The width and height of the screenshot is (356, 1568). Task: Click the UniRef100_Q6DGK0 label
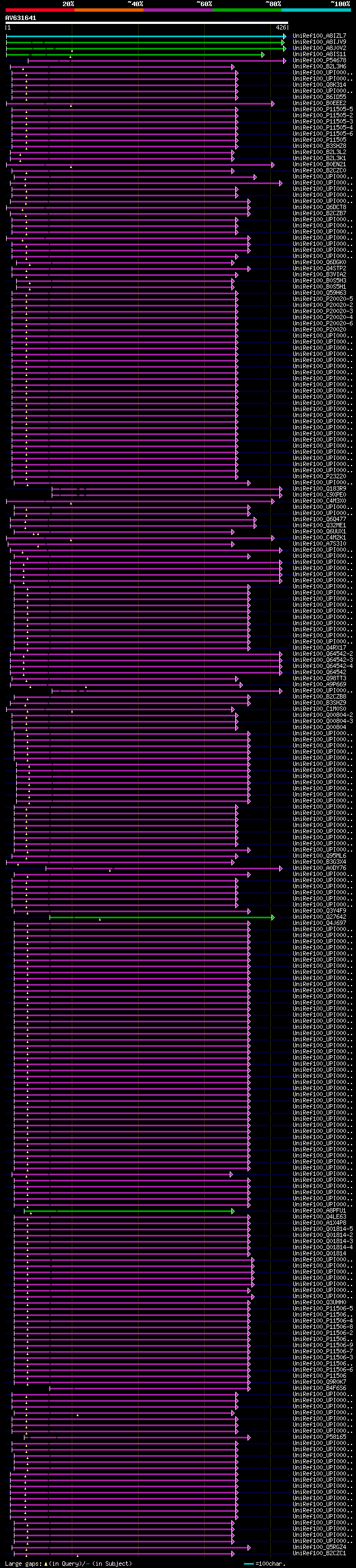319,263
